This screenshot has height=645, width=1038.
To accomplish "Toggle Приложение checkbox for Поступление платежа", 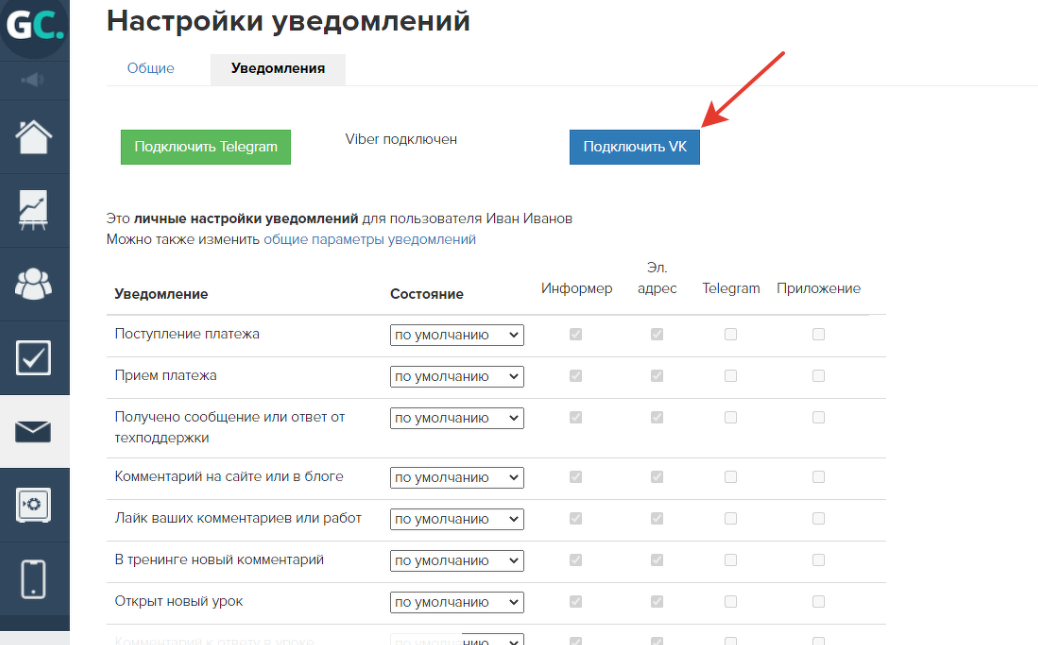I will [819, 334].
